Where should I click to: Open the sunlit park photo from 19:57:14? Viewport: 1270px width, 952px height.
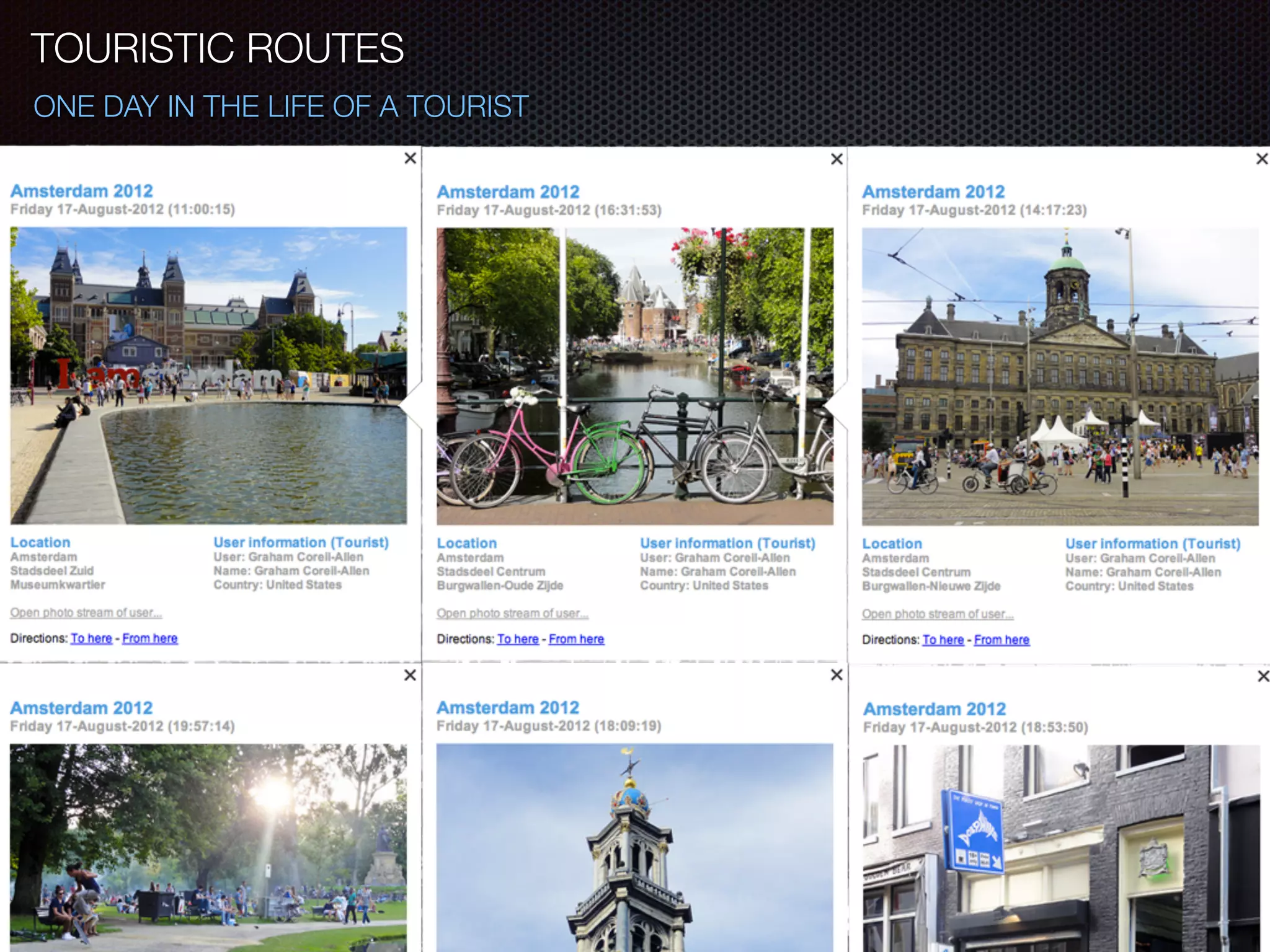pos(208,848)
